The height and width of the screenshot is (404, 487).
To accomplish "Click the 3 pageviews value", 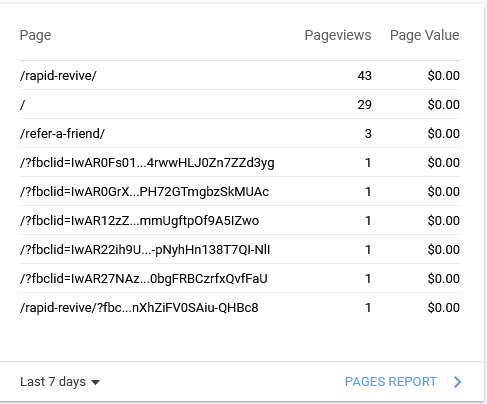I will click(x=368, y=134).
